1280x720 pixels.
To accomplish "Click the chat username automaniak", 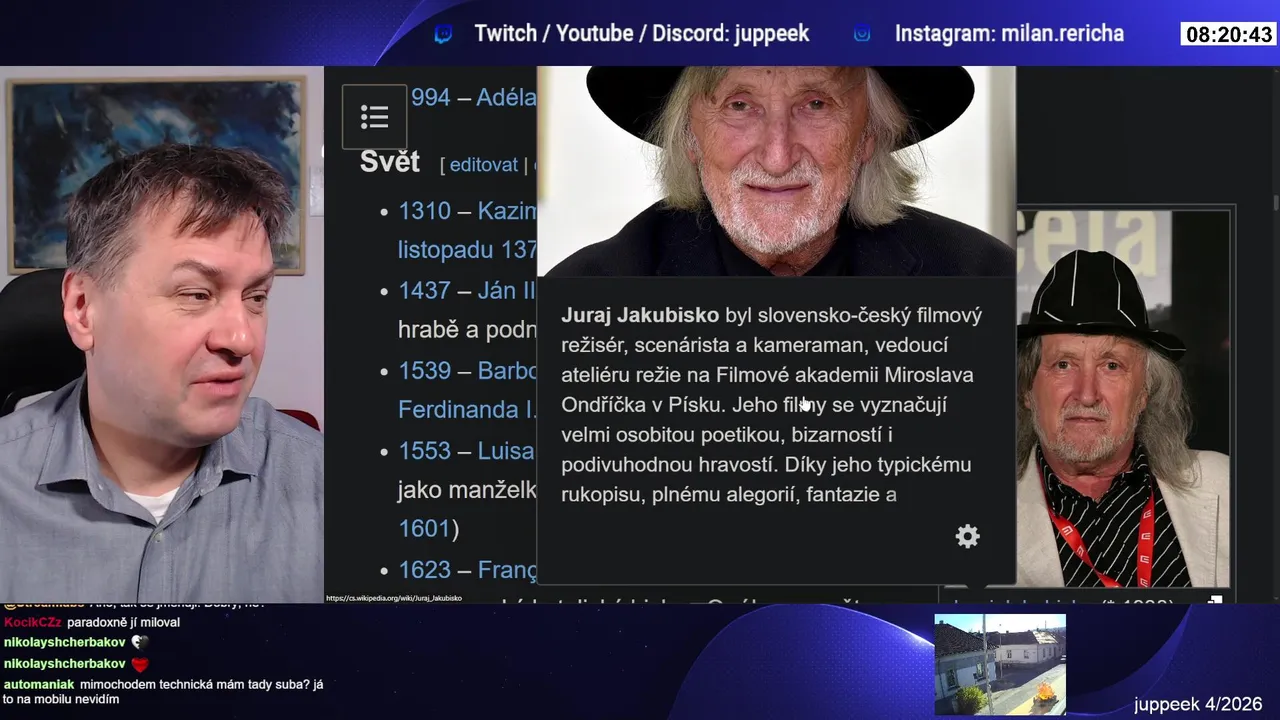I will 39,685.
